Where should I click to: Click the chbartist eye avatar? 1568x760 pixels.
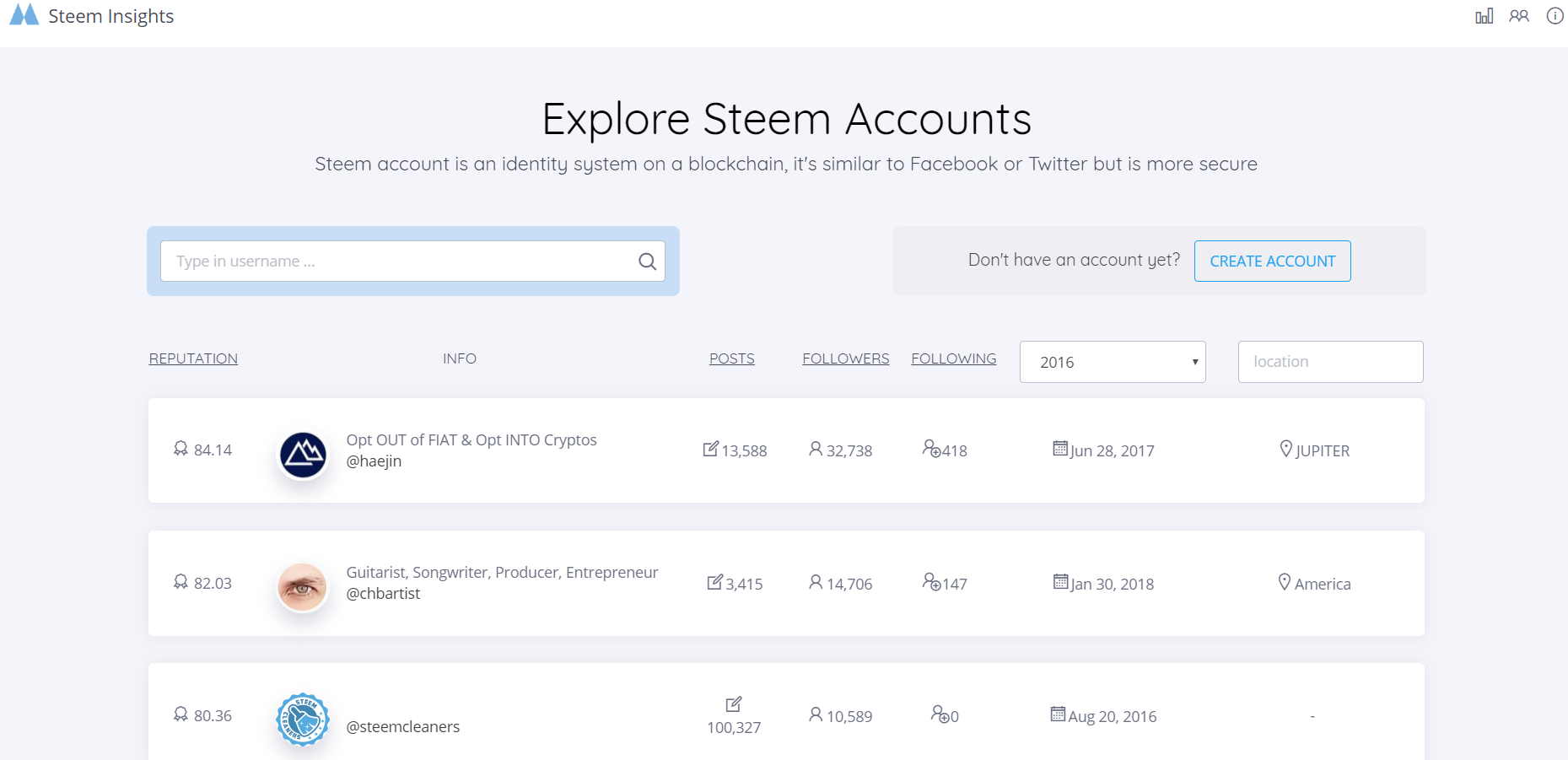pyautogui.click(x=303, y=587)
